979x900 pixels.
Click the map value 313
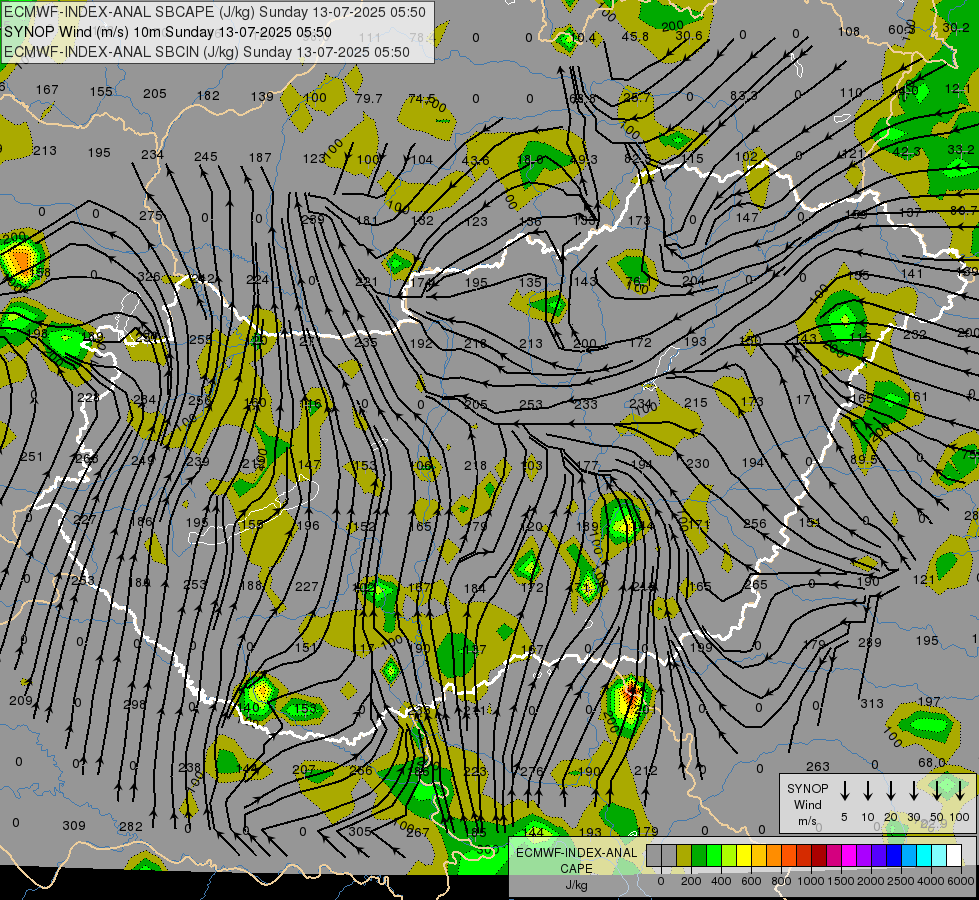click(x=872, y=703)
